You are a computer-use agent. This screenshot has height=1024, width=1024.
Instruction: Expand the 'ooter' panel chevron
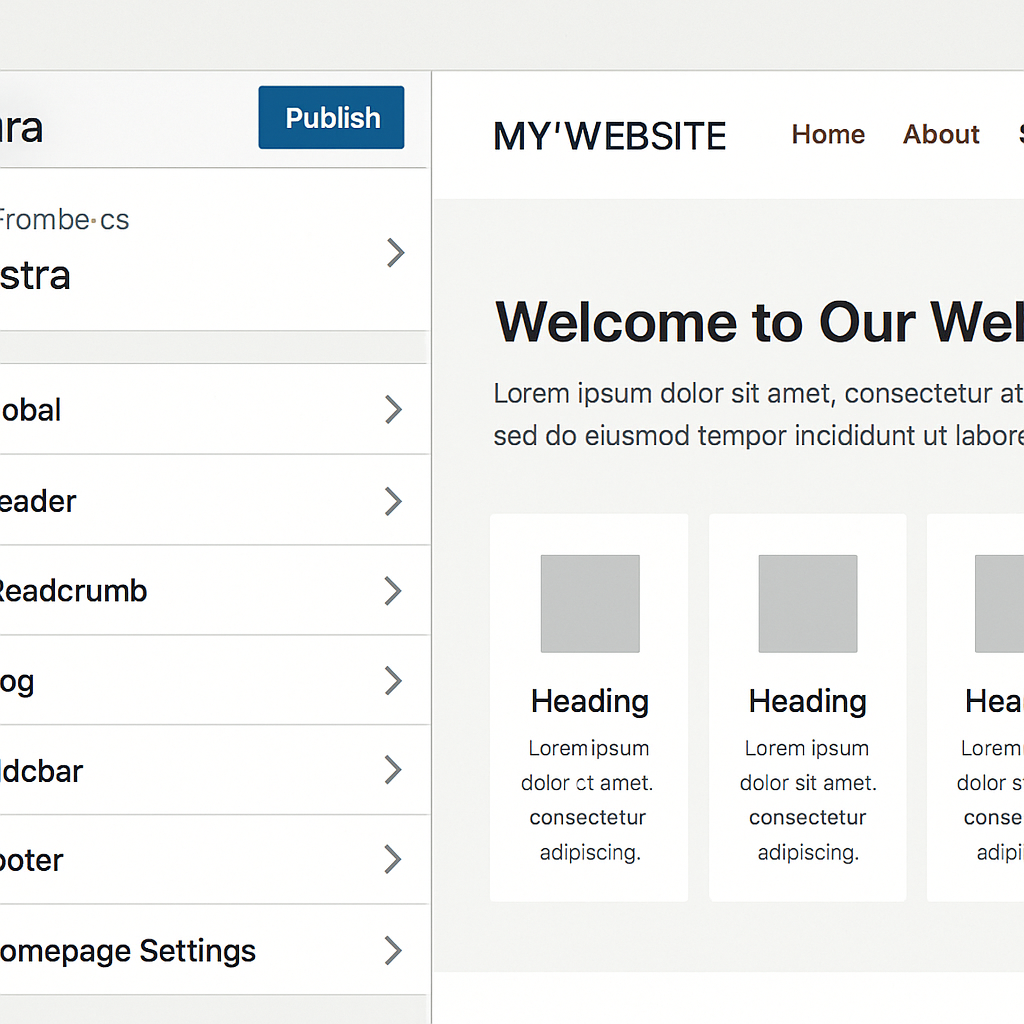tap(393, 859)
